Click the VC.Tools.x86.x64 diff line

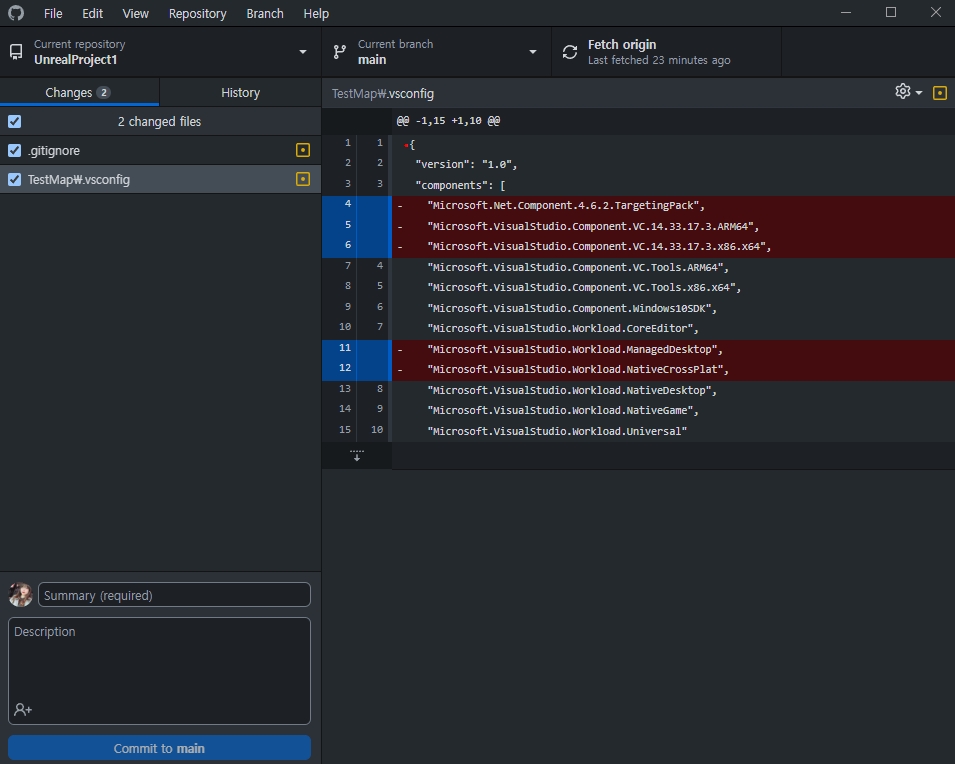(673, 288)
